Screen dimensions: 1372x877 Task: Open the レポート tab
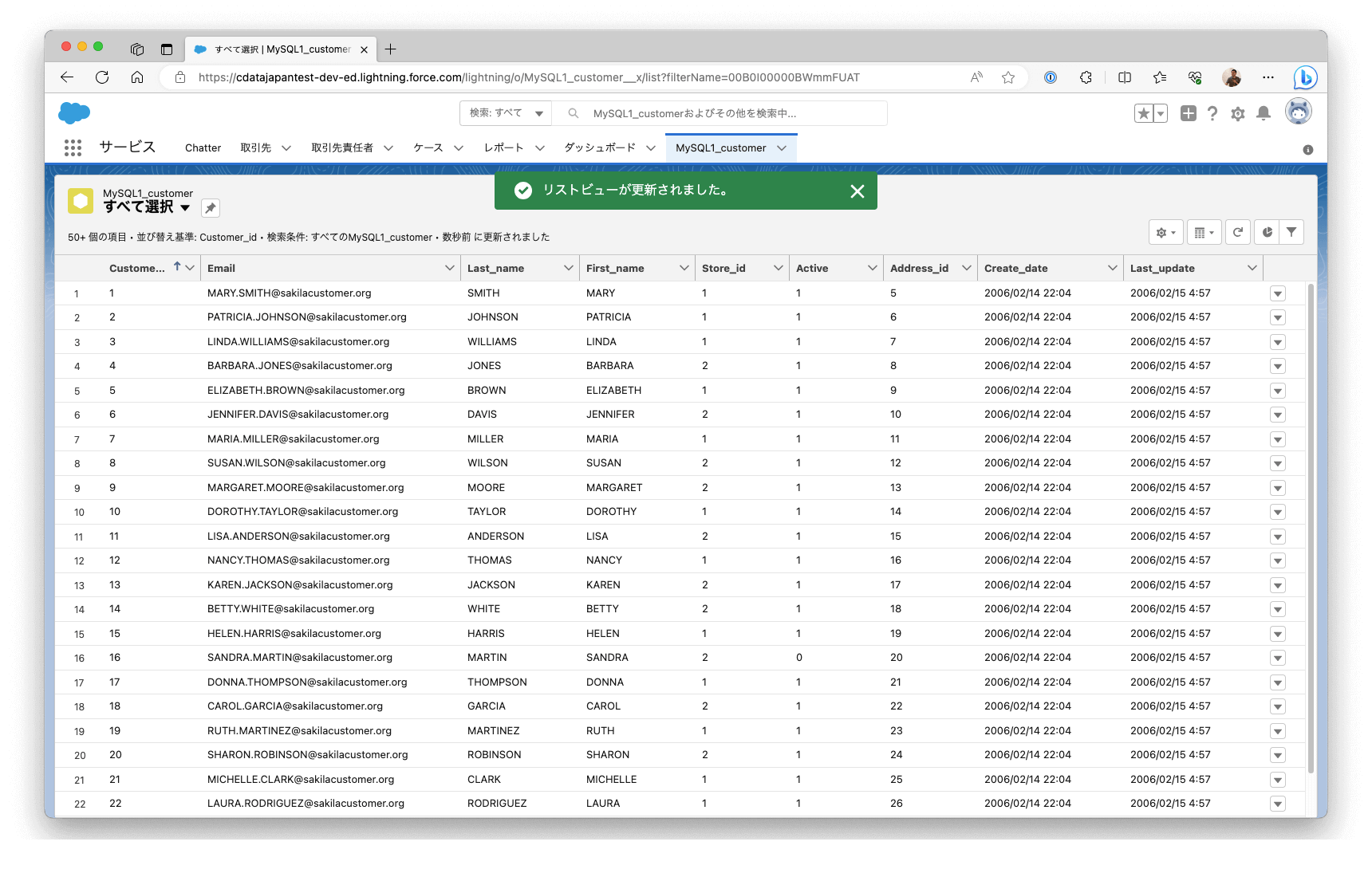504,148
